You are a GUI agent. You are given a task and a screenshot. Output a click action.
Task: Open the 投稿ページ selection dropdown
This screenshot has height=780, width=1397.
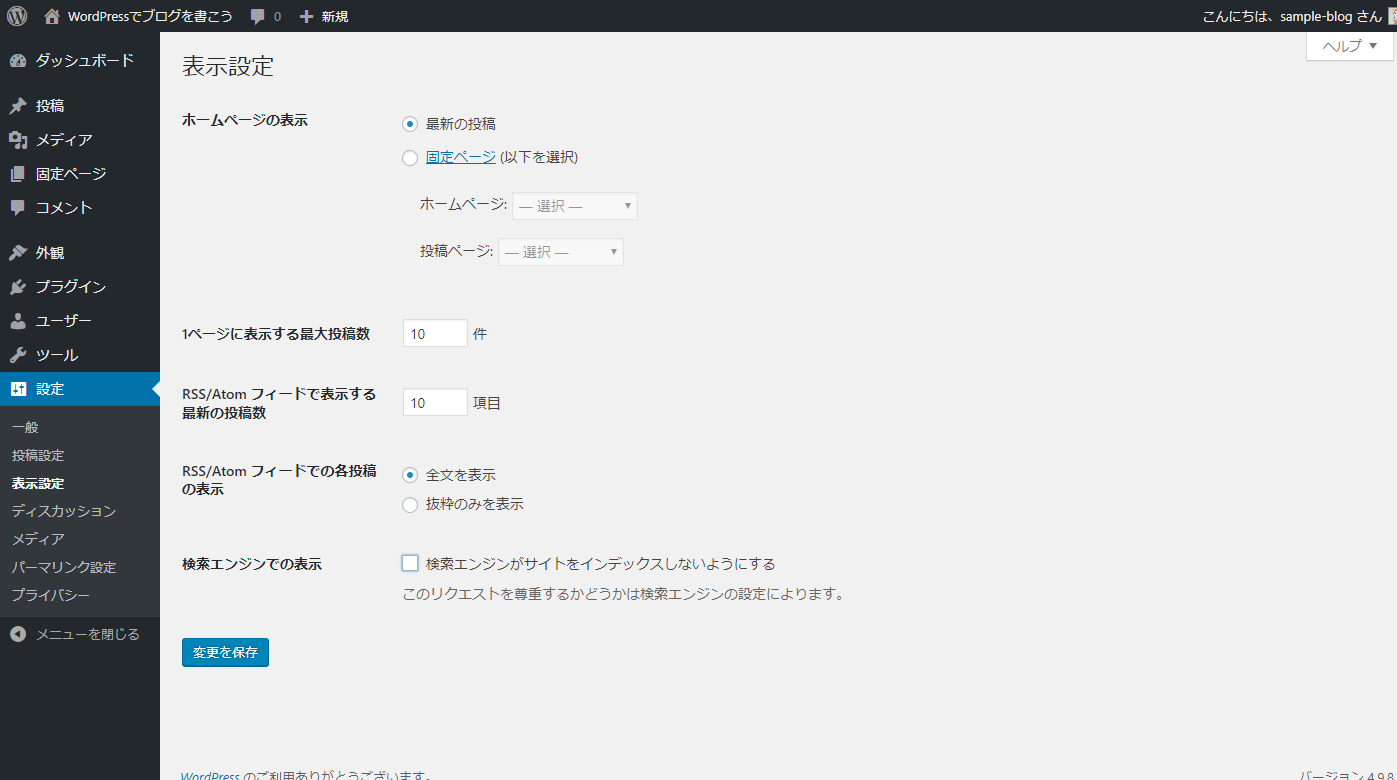[561, 251]
